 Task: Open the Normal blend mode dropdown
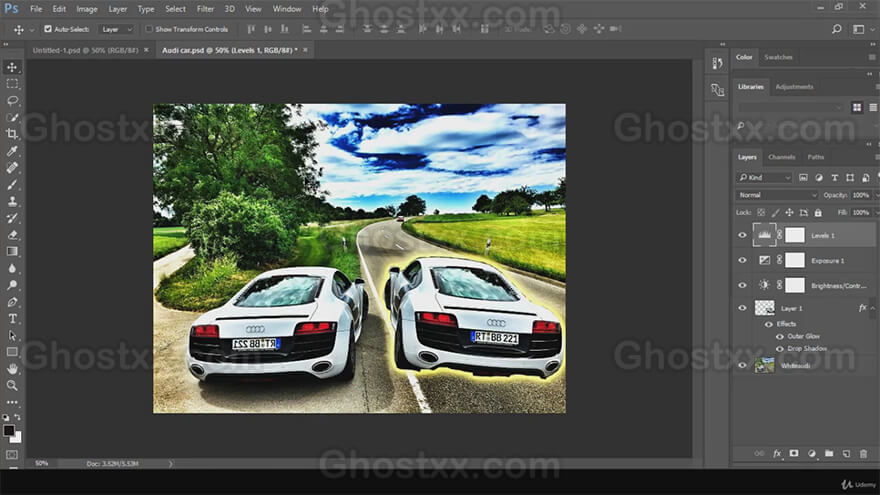point(777,195)
